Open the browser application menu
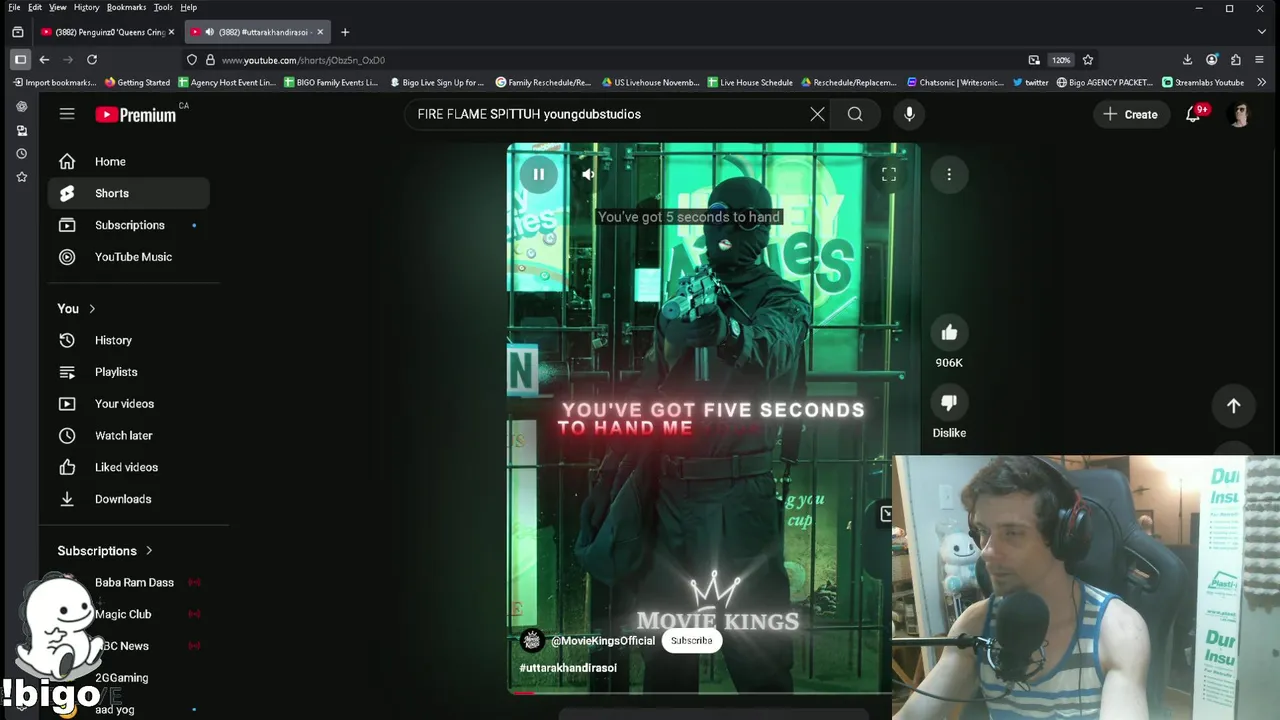Viewport: 1280px width, 720px height. click(x=1259, y=59)
